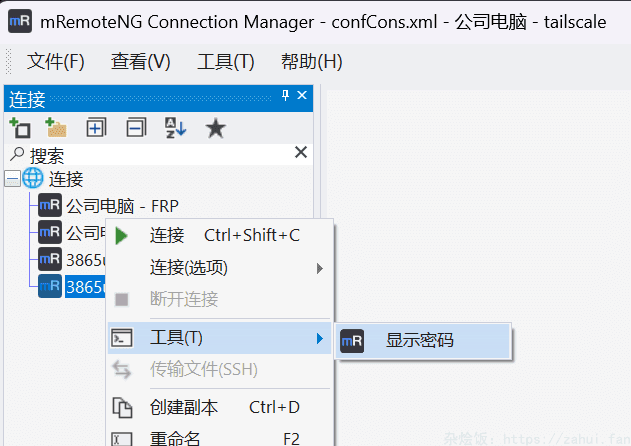
Task: Choose 显示密码 from the submenu
Action: (420, 340)
